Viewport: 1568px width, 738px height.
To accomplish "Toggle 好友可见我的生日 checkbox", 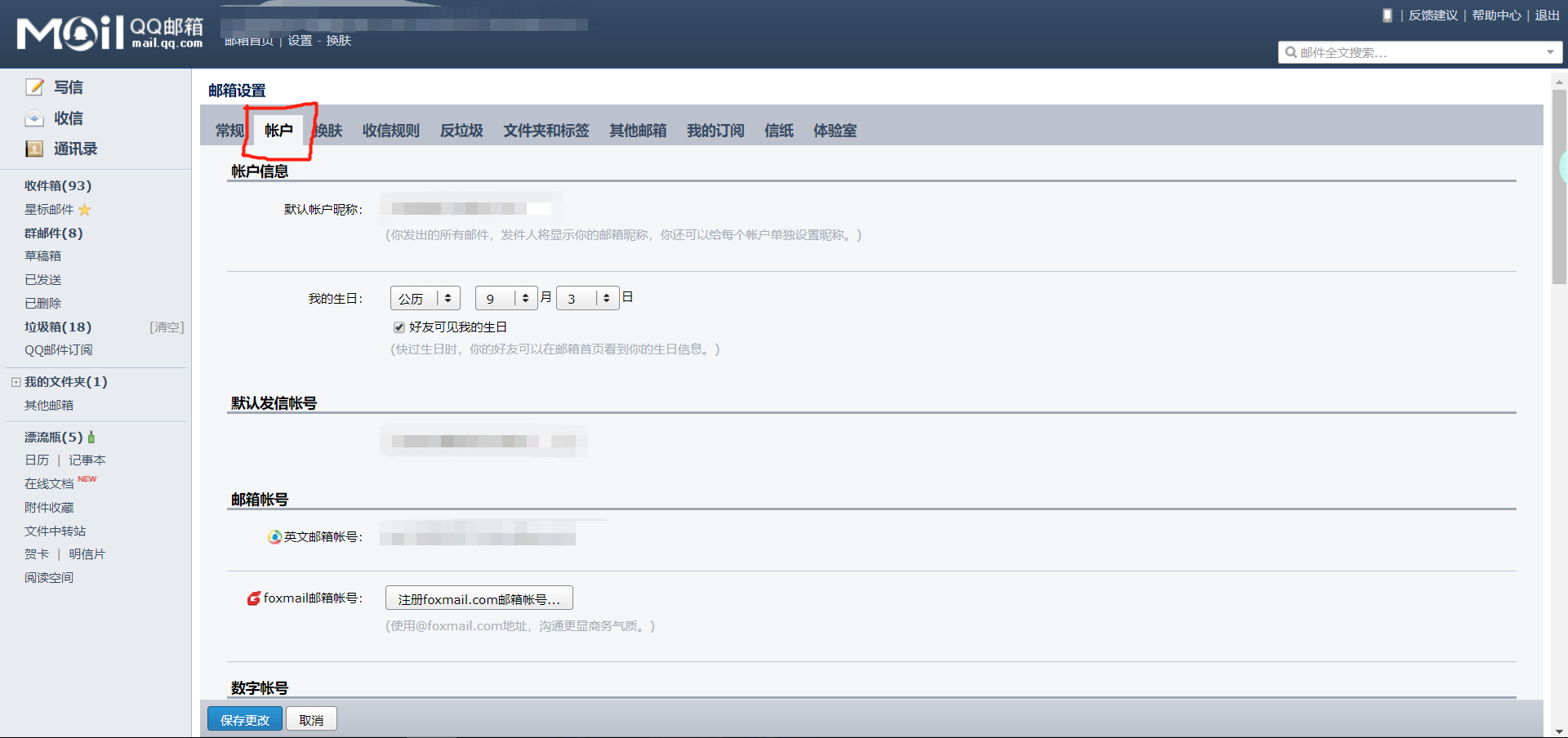I will [399, 327].
